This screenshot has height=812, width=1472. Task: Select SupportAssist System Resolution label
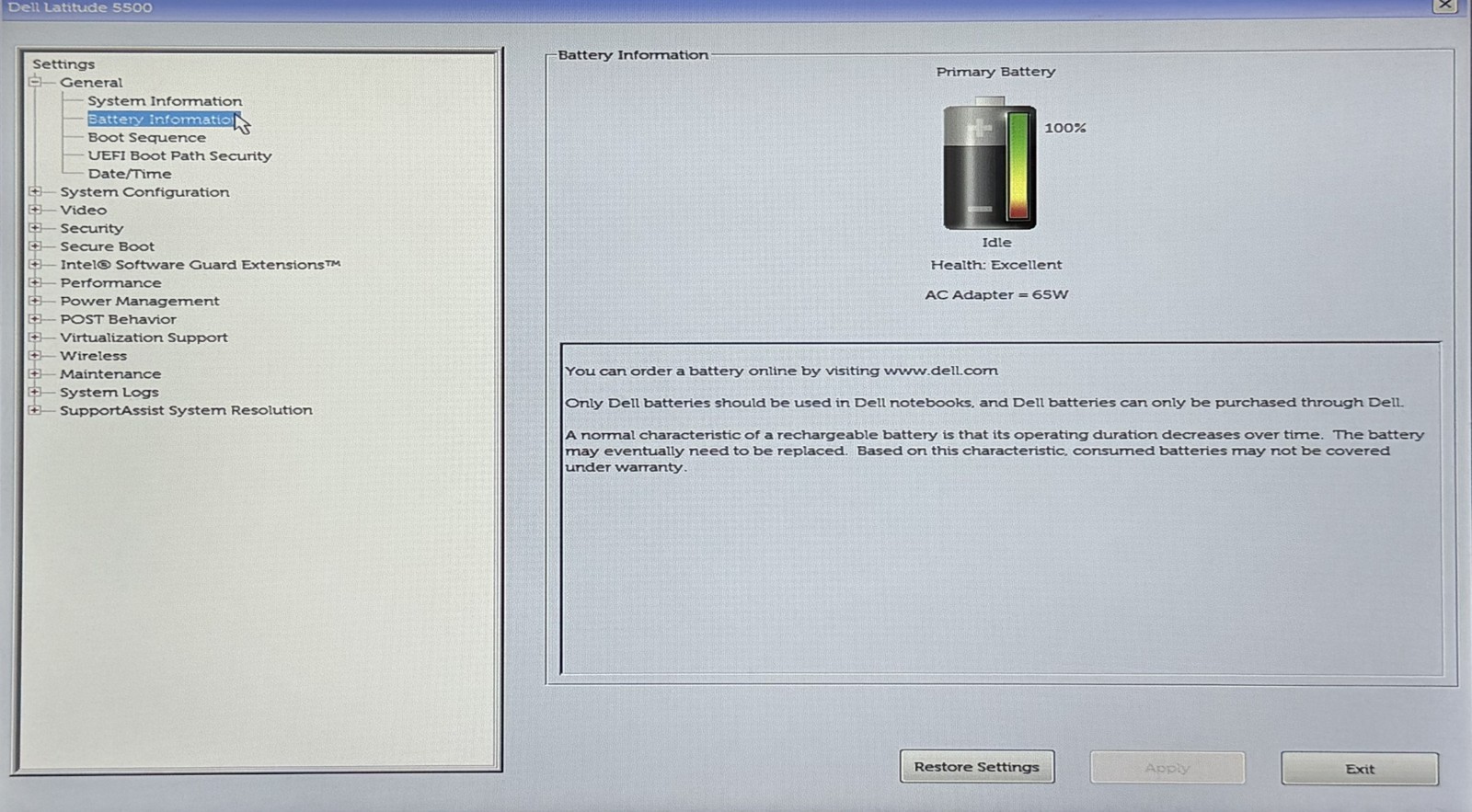pyautogui.click(x=186, y=410)
